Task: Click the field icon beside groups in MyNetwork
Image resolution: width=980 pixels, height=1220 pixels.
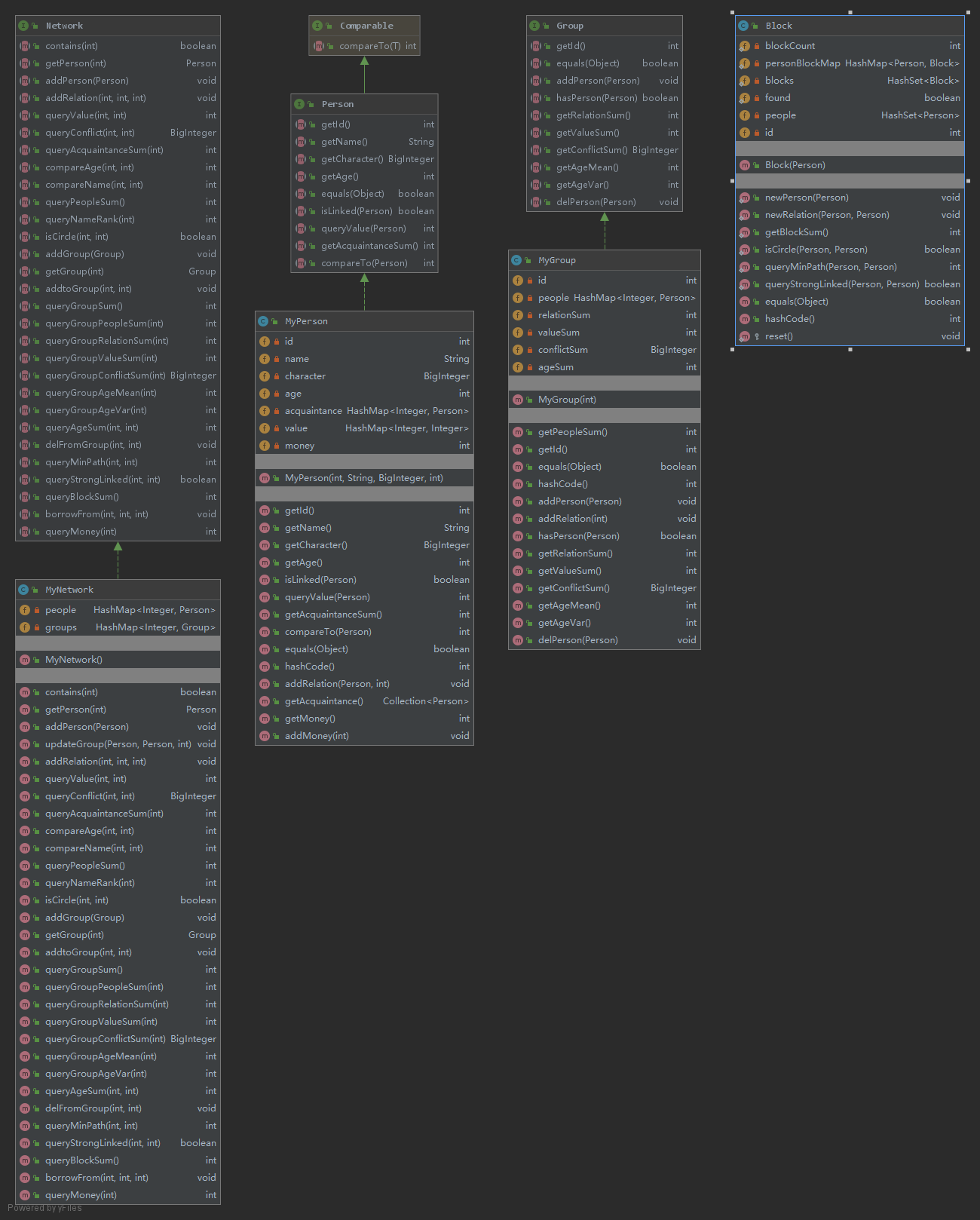Action: click(25, 627)
